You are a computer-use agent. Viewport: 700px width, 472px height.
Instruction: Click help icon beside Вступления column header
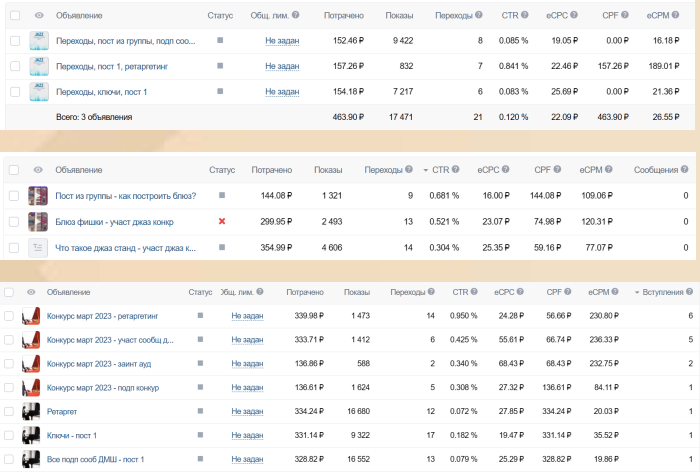click(690, 292)
